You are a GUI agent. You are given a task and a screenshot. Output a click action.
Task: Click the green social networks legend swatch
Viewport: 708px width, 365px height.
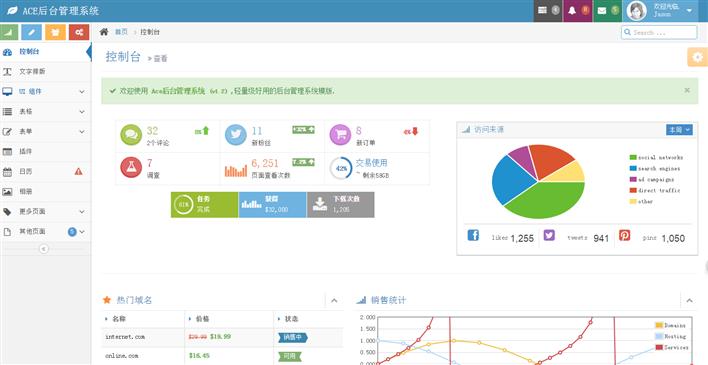click(633, 158)
